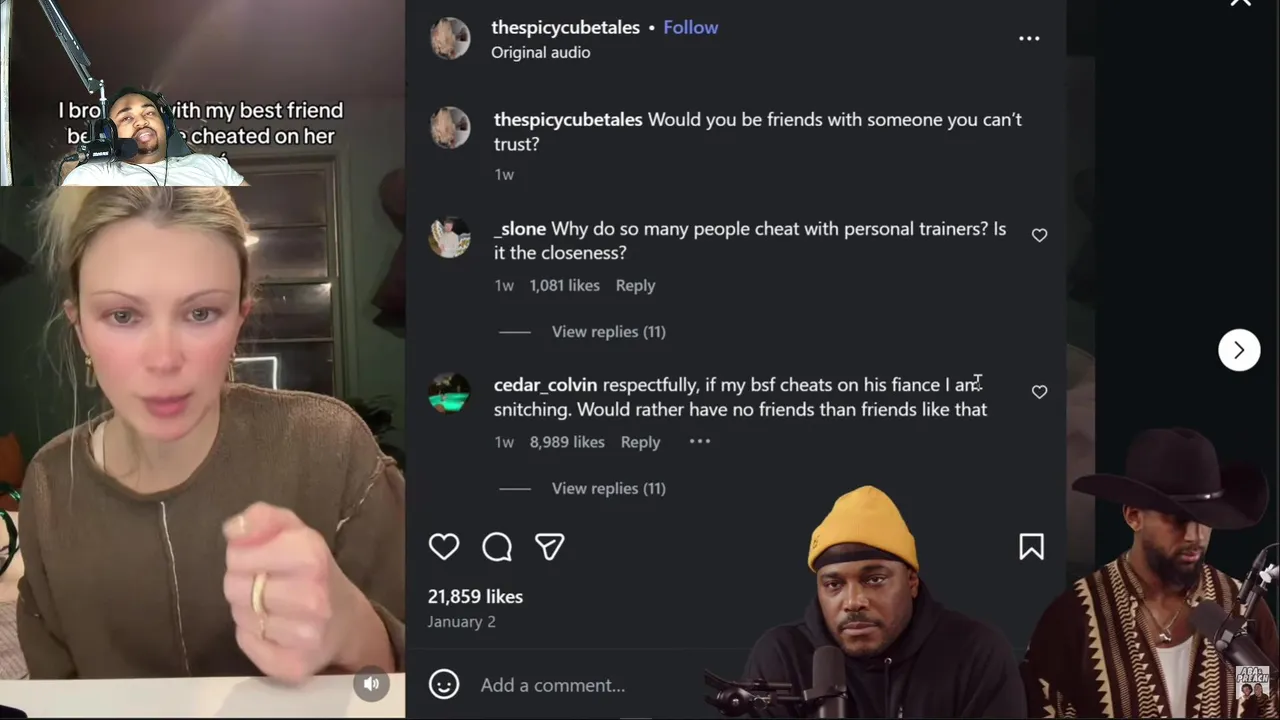
Task: Open emoji picker in the comment box
Action: [444, 684]
